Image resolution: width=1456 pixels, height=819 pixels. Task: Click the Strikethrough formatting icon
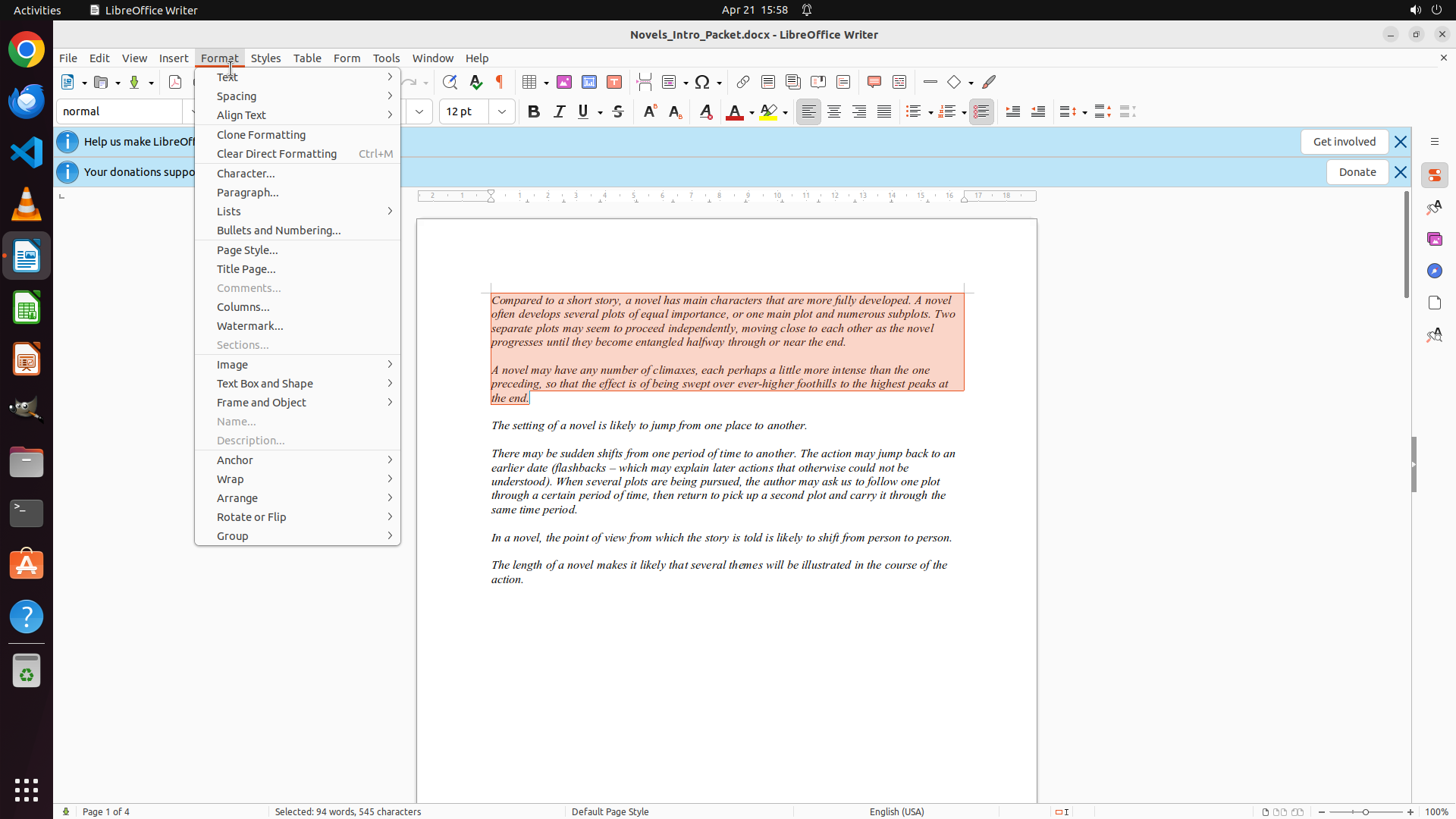point(618,111)
